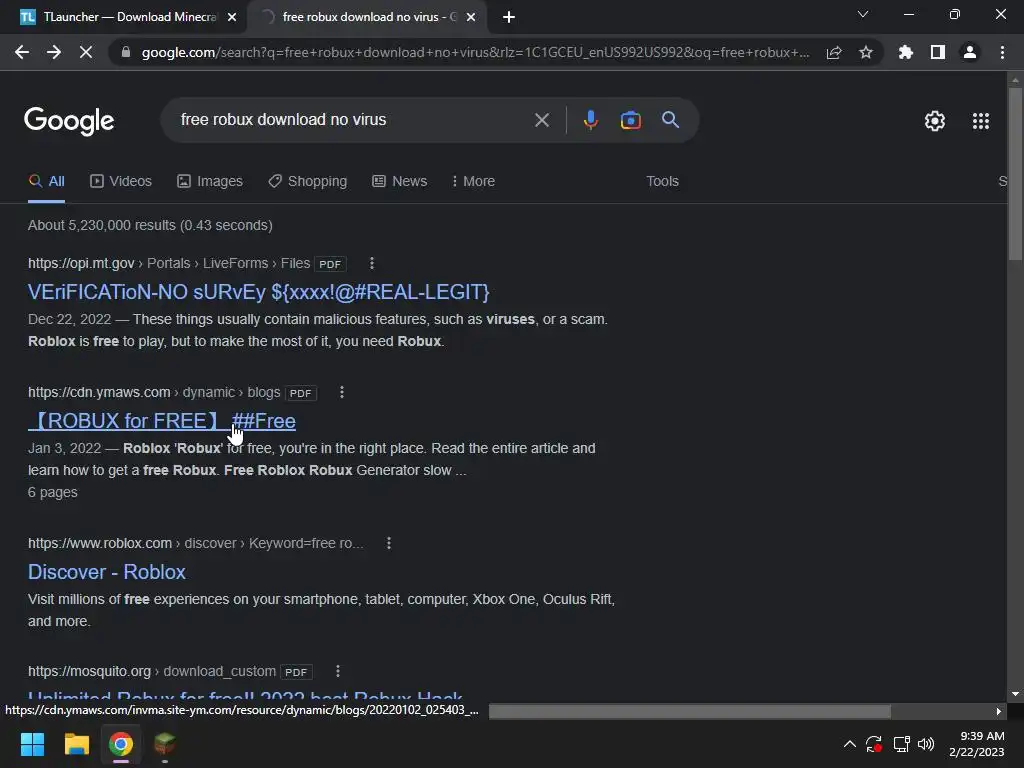Submit search with magnifier icon

click(x=671, y=120)
